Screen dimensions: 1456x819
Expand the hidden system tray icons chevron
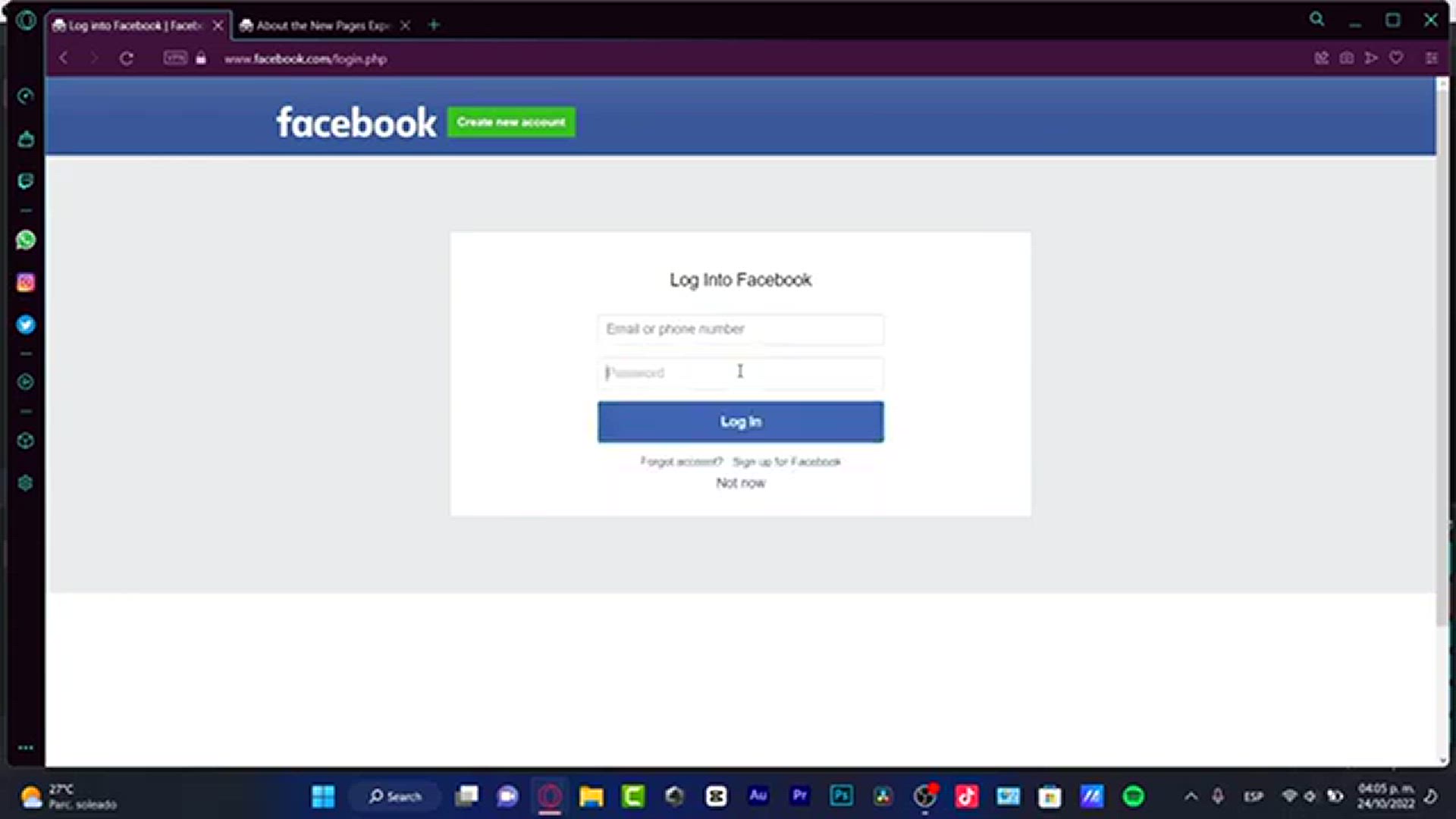coord(1191,796)
